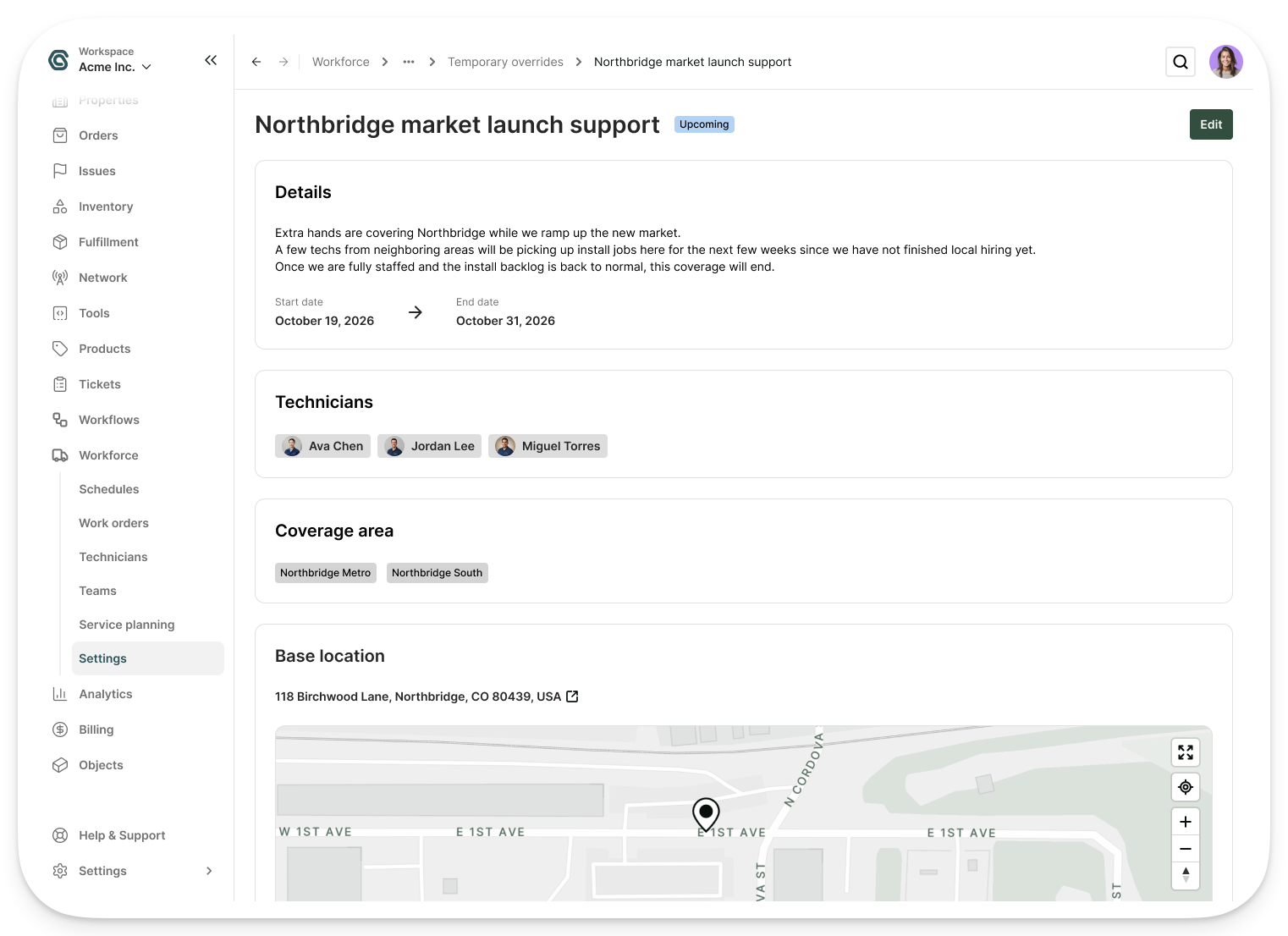Enter fullscreen map view
Viewport: 1288px width, 936px height.
tap(1186, 752)
